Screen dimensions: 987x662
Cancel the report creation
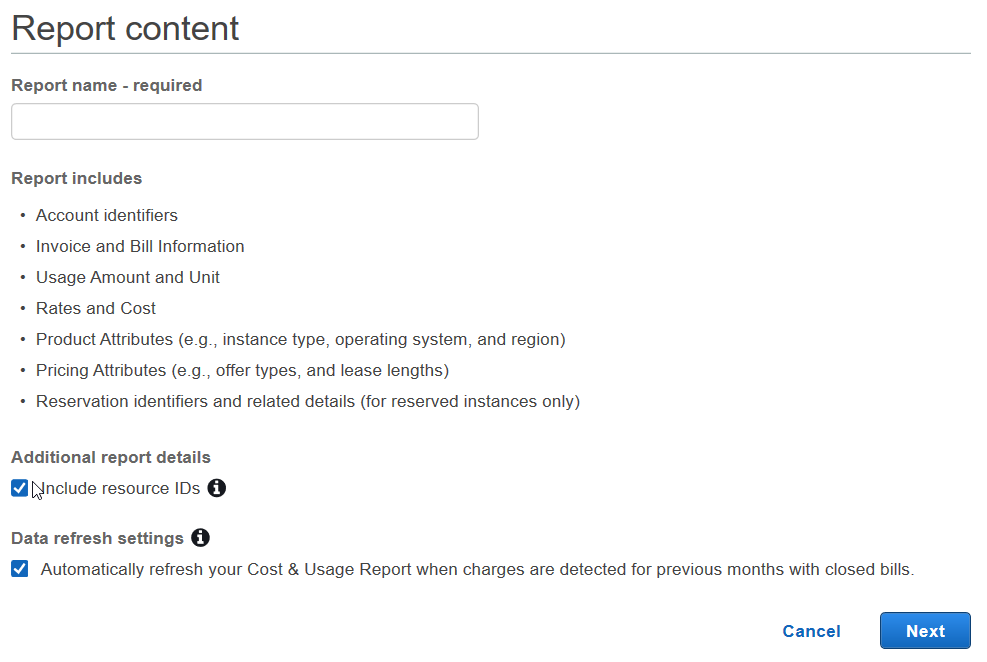(811, 631)
